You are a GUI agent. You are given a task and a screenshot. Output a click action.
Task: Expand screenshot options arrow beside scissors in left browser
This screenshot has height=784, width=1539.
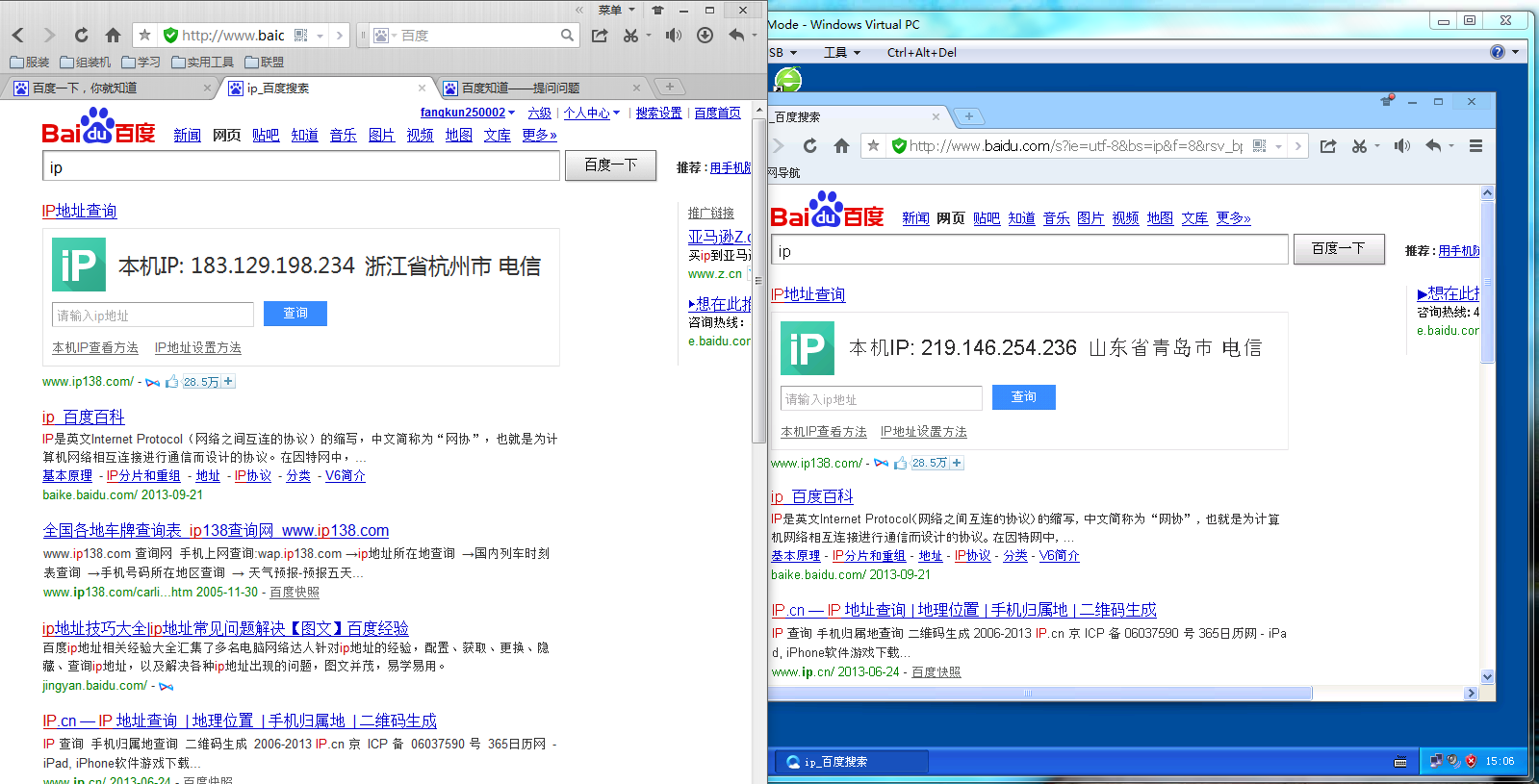tap(649, 36)
